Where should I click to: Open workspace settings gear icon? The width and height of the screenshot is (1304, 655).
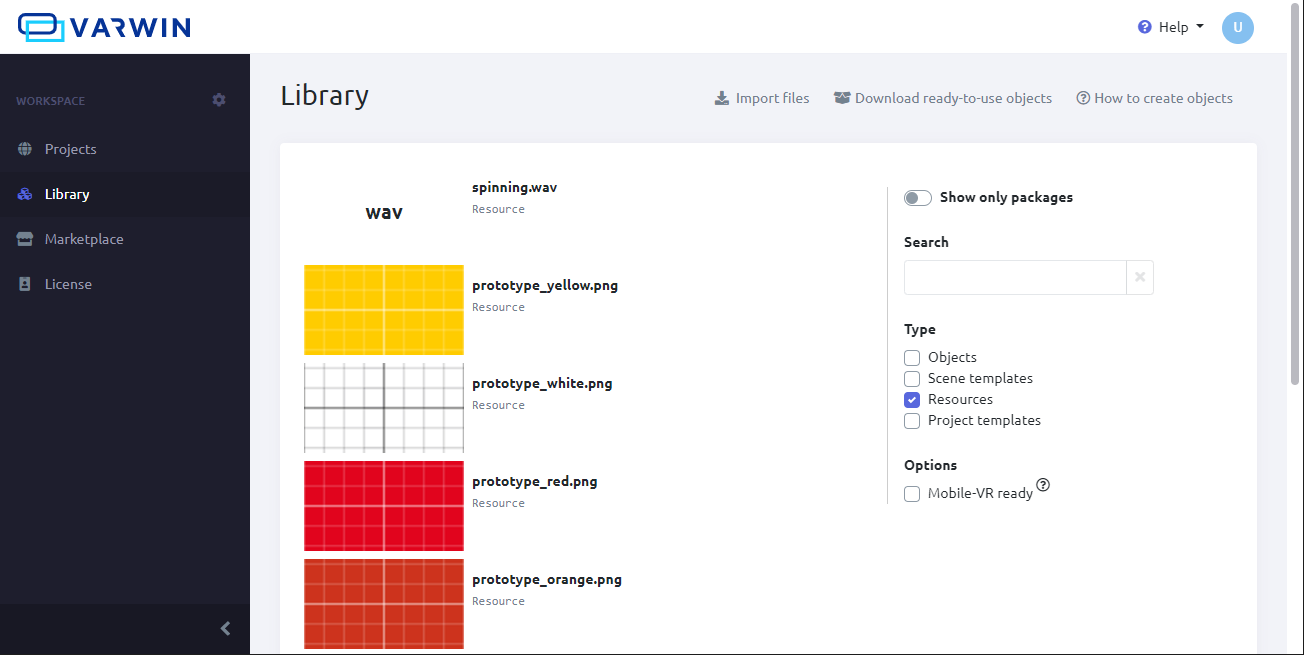point(219,100)
